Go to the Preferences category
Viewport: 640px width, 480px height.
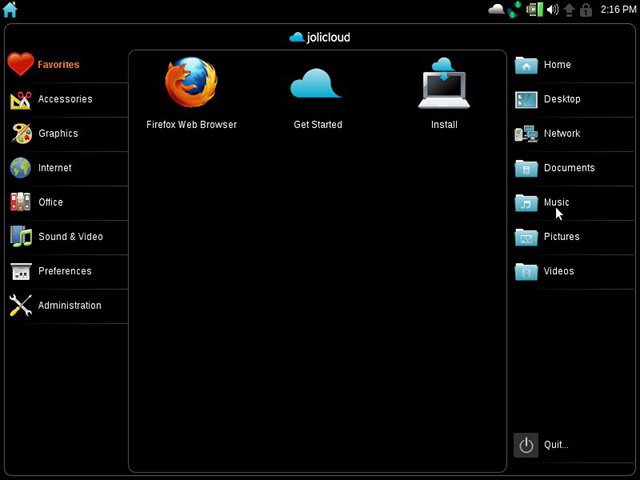coord(67,271)
